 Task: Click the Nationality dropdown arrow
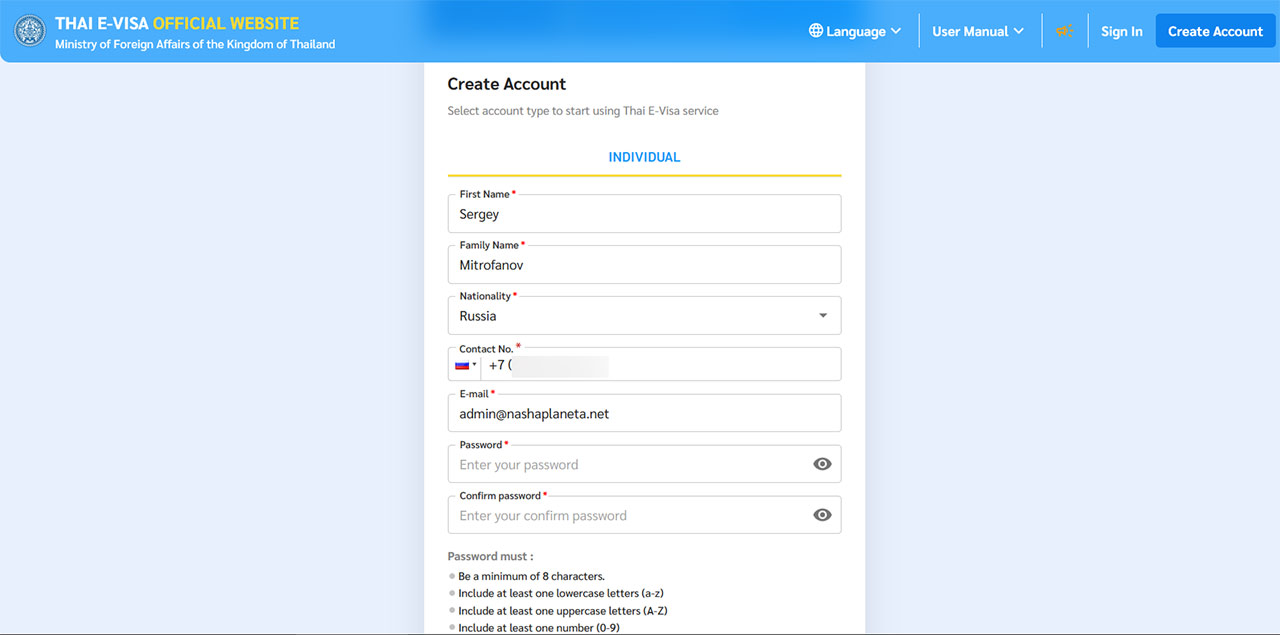823,316
